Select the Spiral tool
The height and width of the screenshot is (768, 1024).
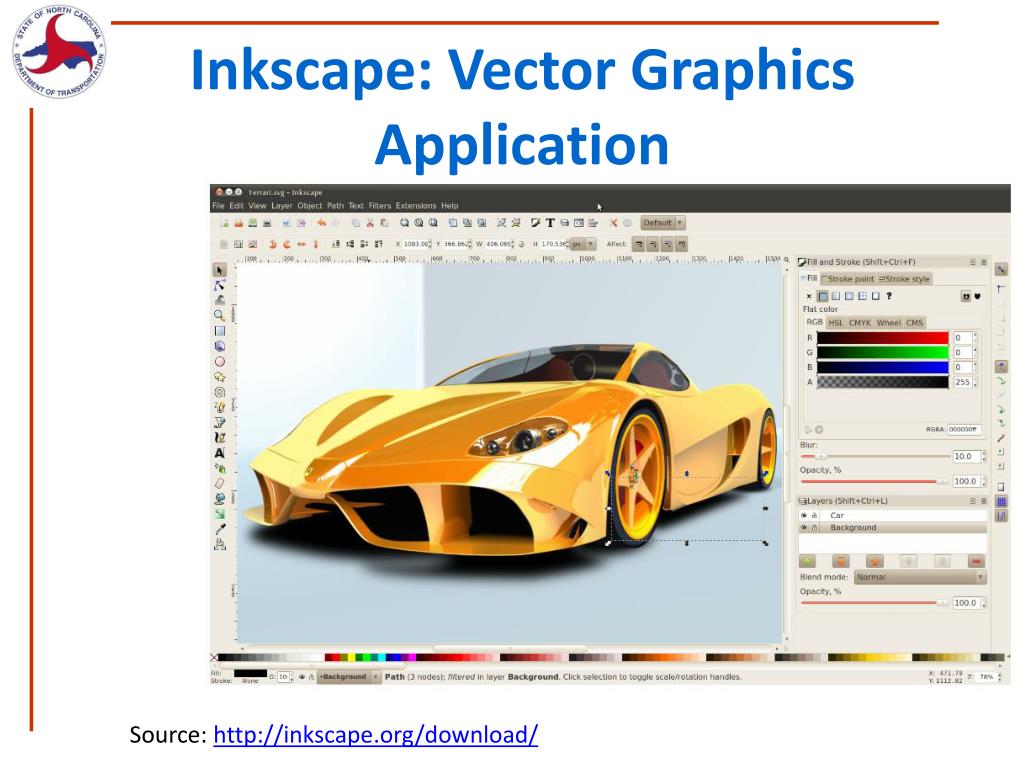[x=219, y=392]
